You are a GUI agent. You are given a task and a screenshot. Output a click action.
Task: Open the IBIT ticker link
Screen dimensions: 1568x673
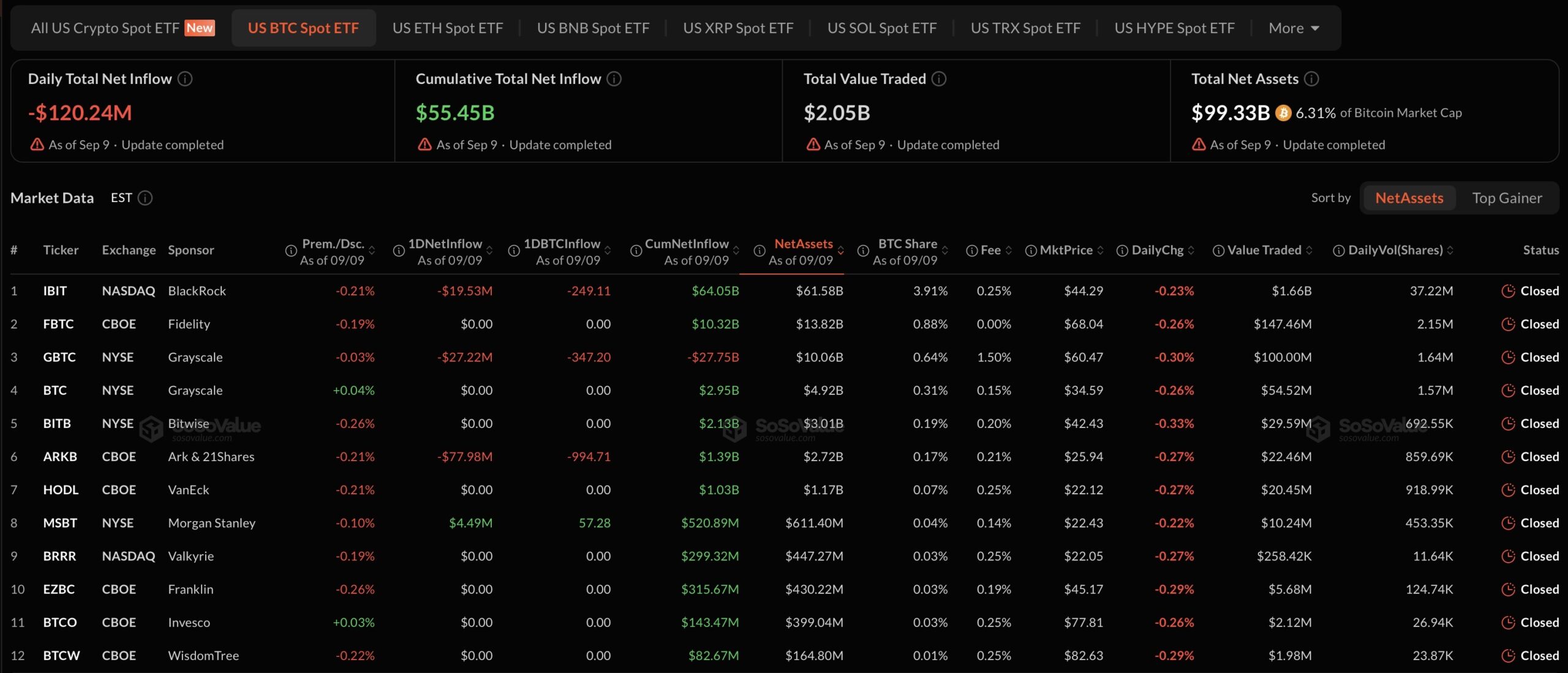point(55,291)
